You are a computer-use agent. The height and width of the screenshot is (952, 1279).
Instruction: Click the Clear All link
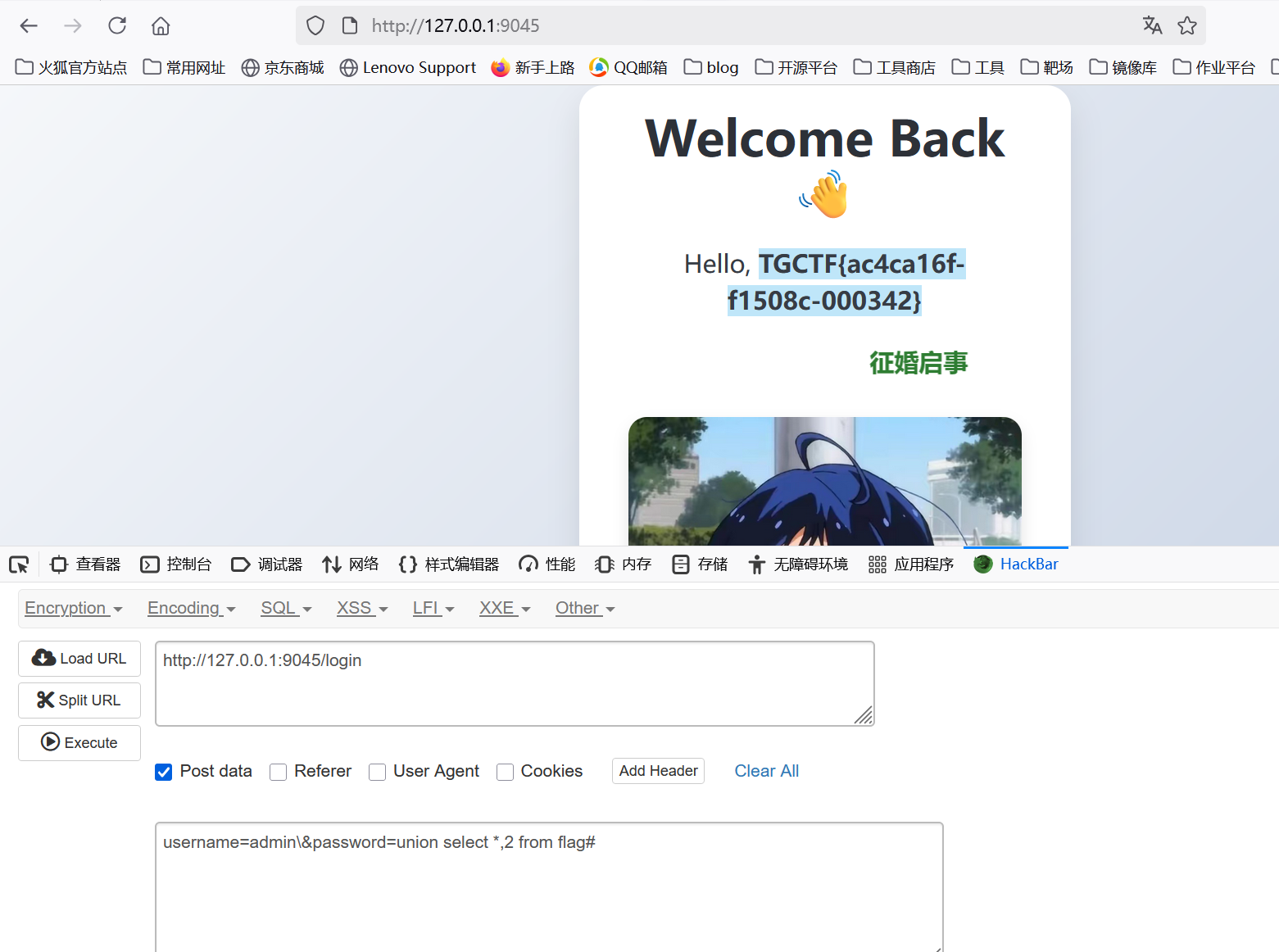coord(766,771)
